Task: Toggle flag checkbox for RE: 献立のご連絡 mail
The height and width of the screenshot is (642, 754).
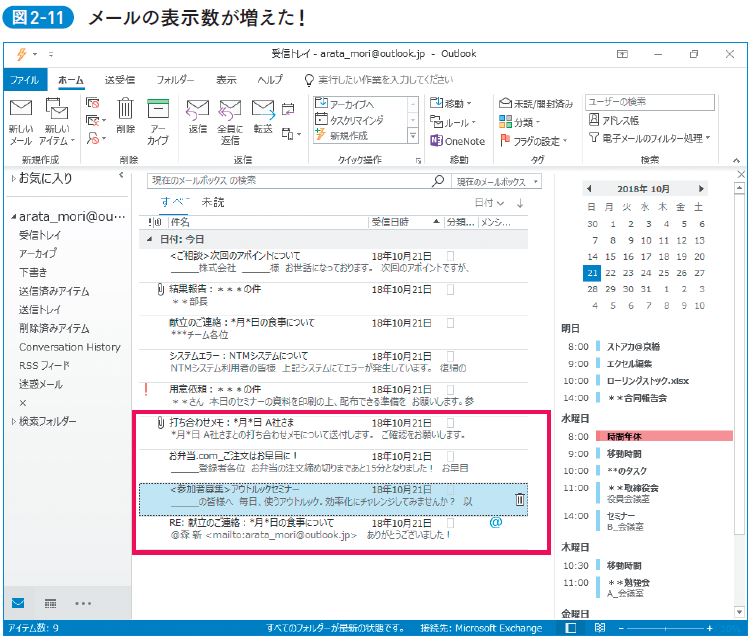Action: 450,523
